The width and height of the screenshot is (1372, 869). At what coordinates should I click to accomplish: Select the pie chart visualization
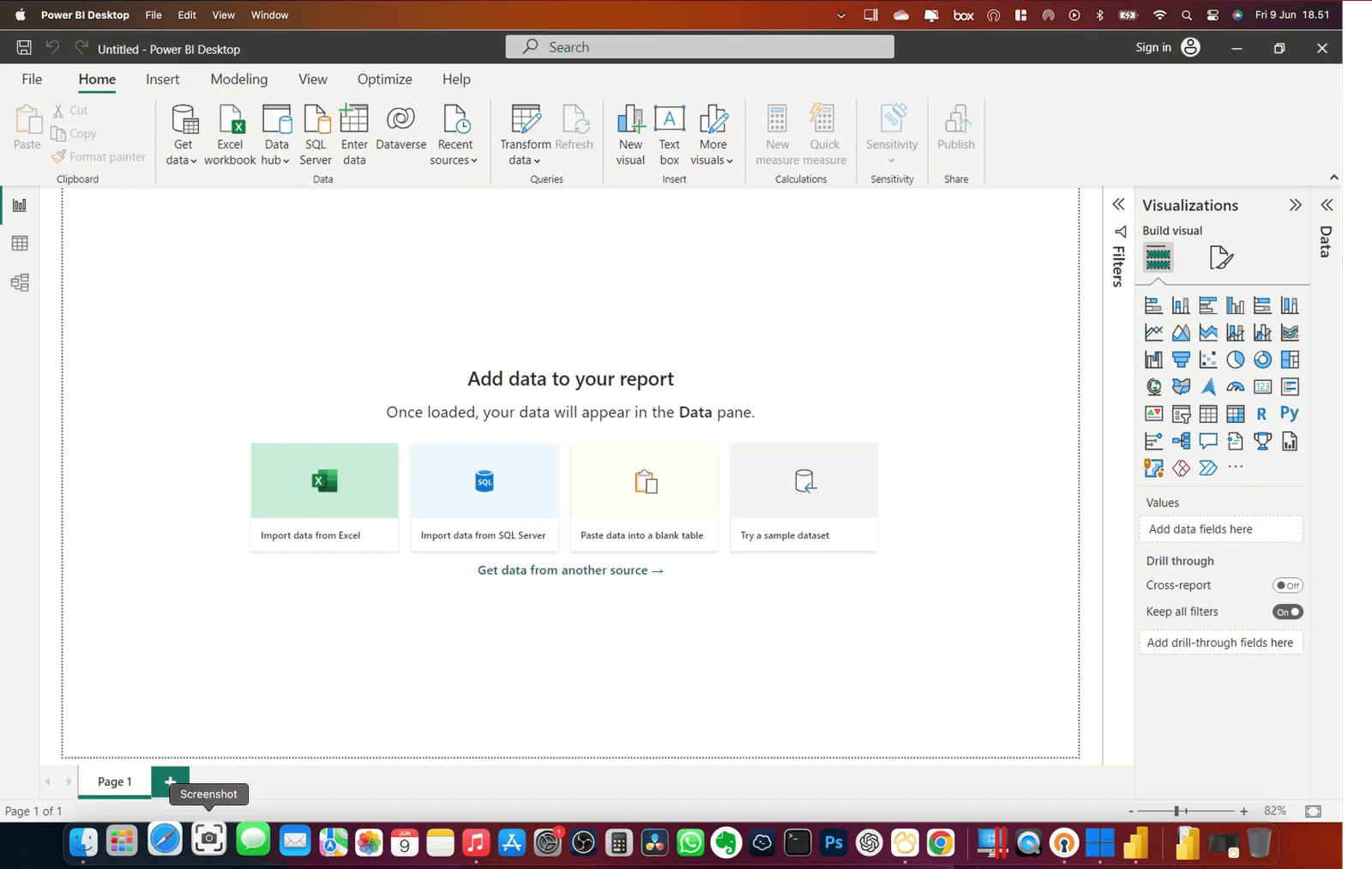tap(1236, 359)
